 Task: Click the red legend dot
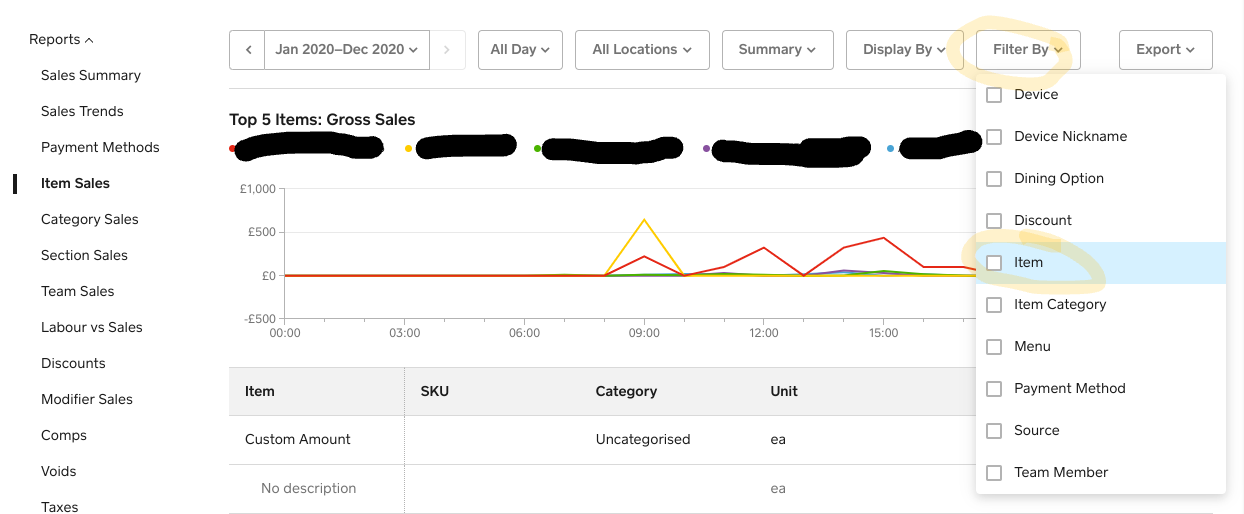click(233, 149)
